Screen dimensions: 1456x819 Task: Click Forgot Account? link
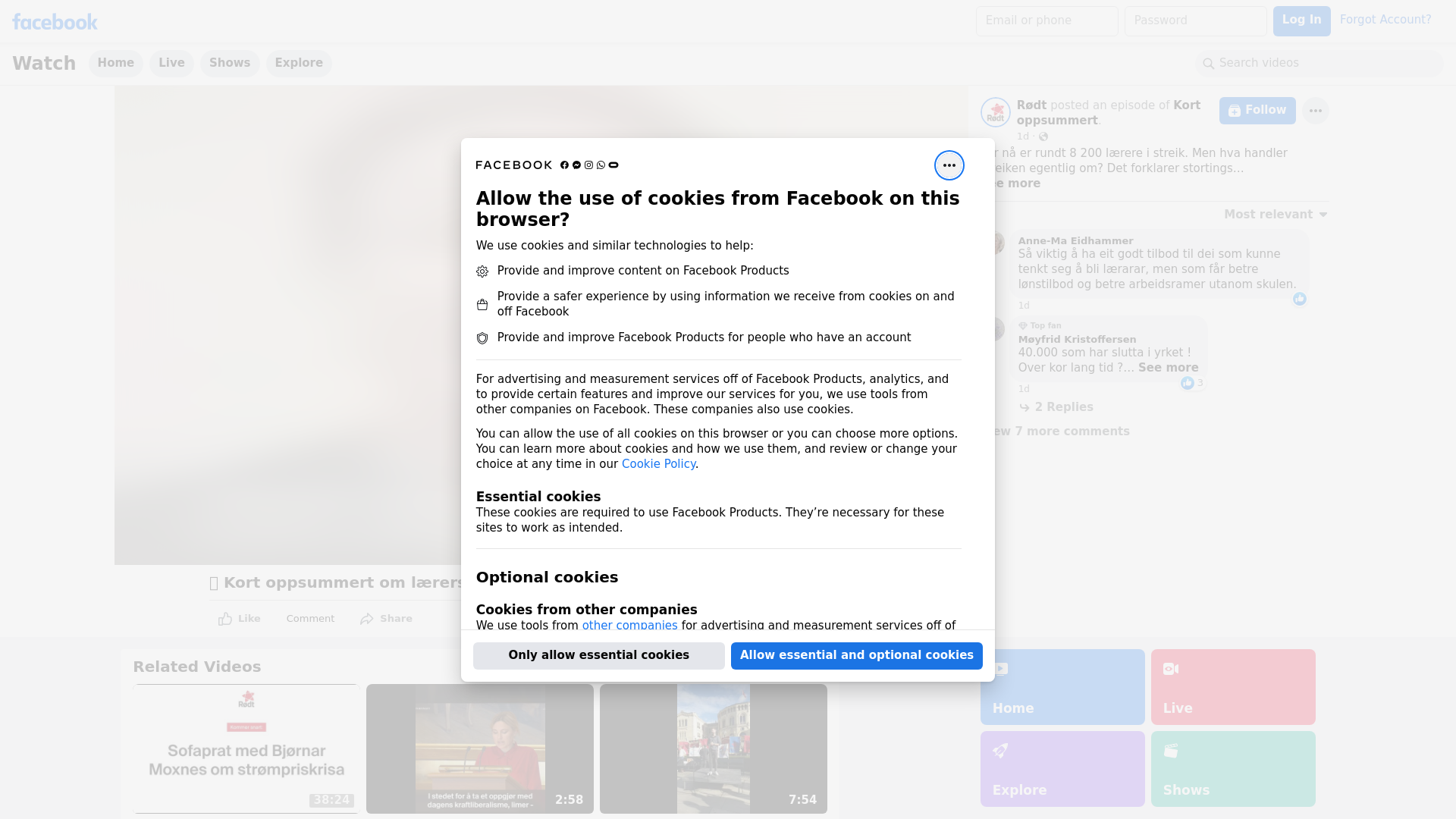1385,20
